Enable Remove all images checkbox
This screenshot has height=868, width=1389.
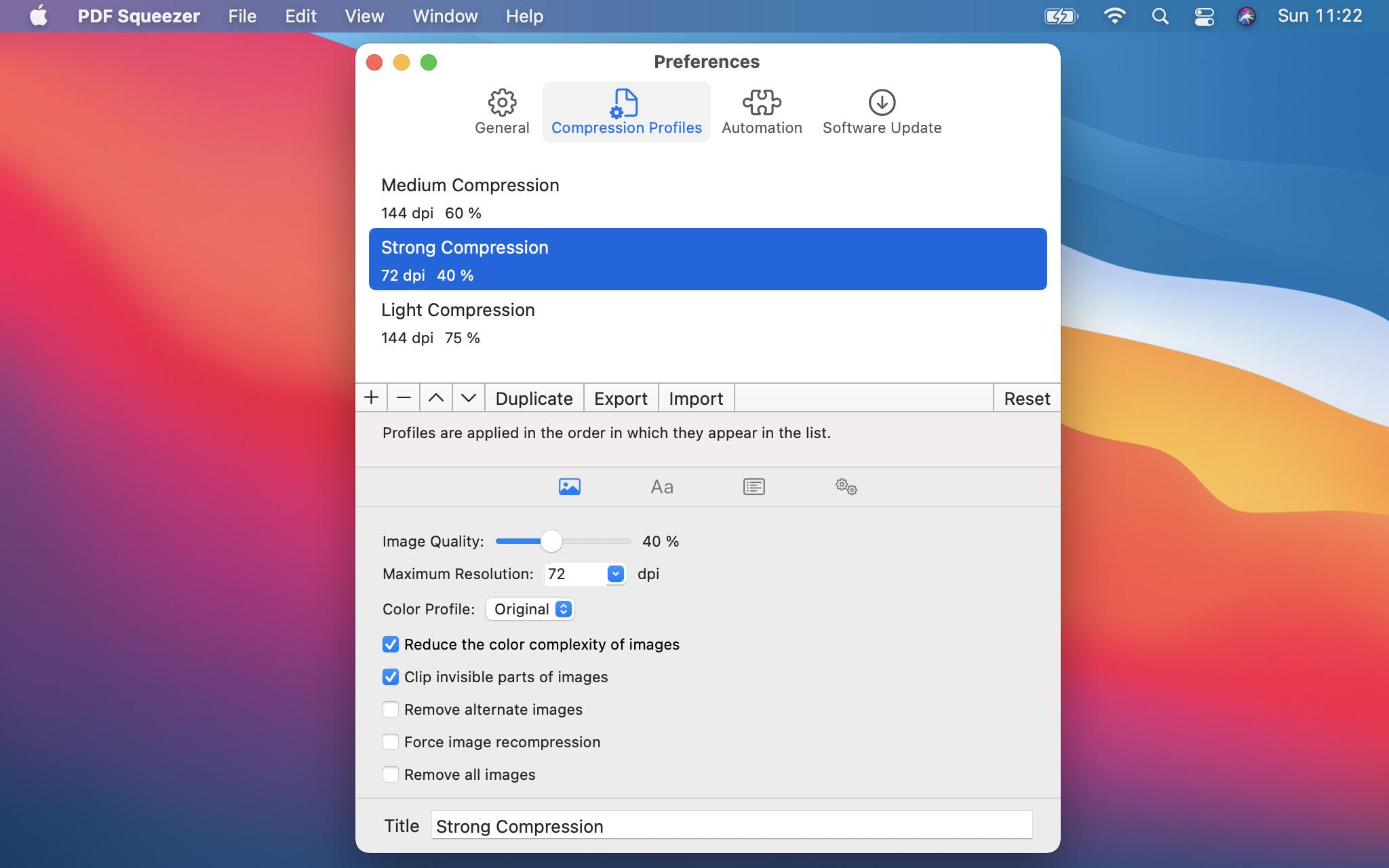tap(391, 774)
